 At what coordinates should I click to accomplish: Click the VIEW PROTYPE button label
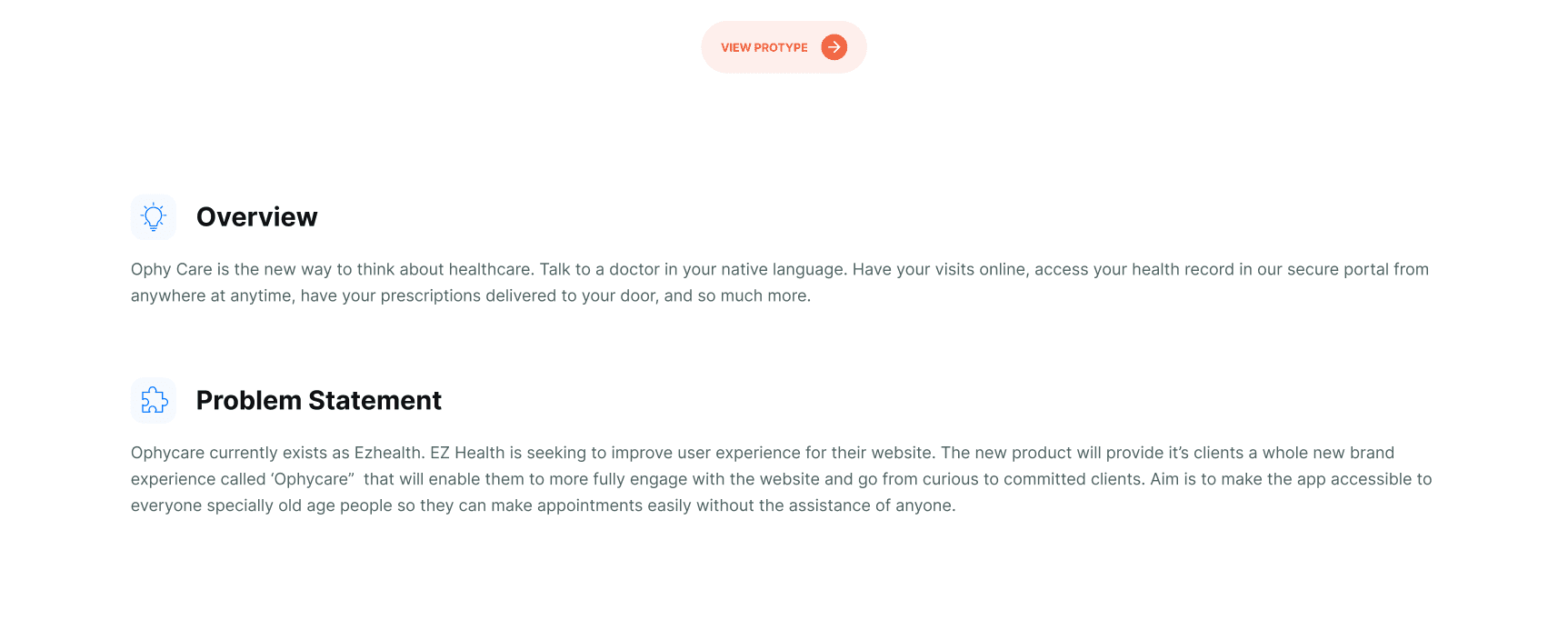tap(764, 47)
